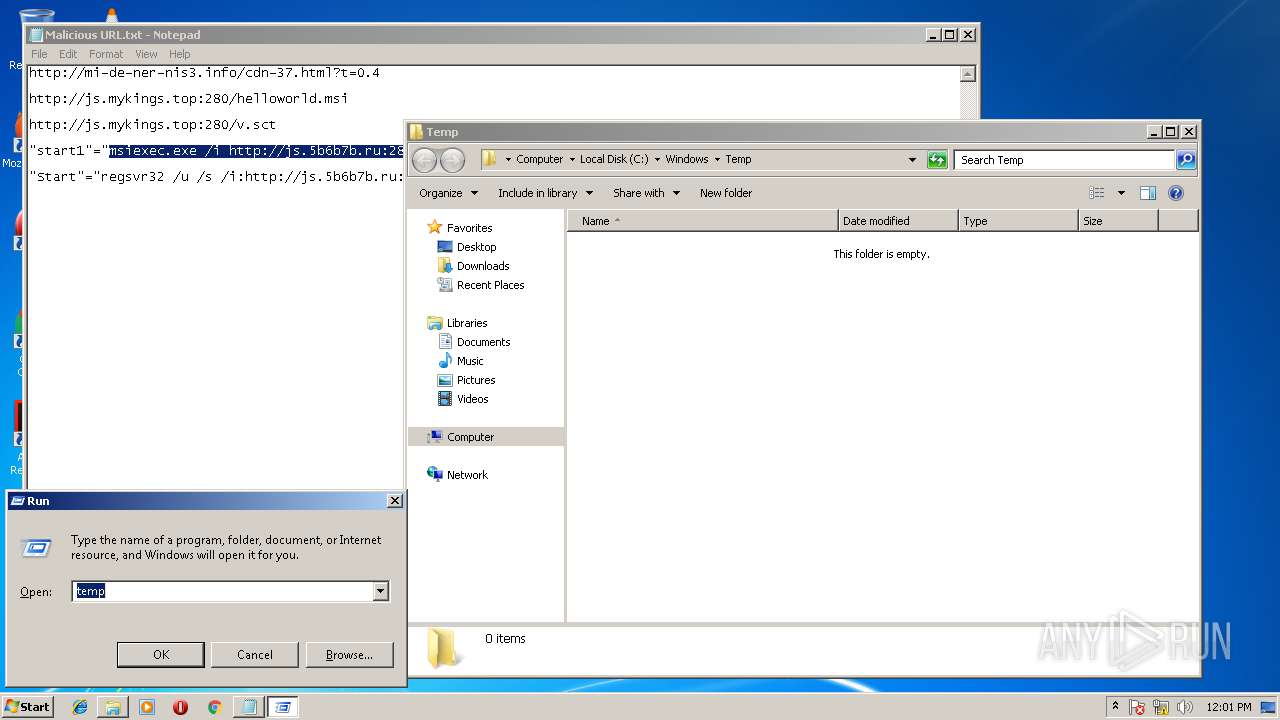Open the Music library
Screen dimensions: 1280x720
(470, 361)
